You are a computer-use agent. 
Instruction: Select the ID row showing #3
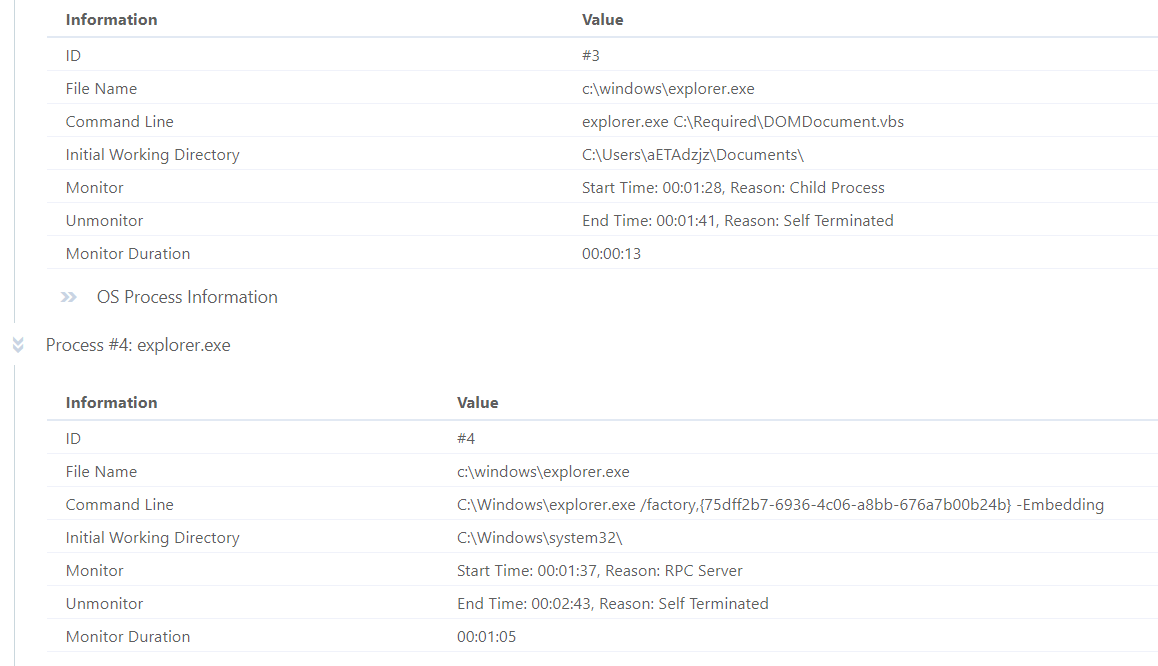coord(591,55)
